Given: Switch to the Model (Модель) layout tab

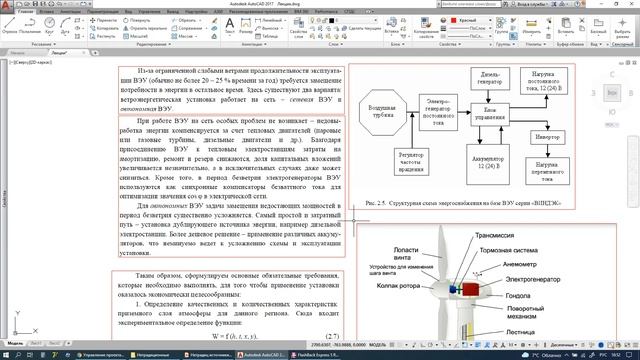Looking at the screenshot, I should point(16,344).
